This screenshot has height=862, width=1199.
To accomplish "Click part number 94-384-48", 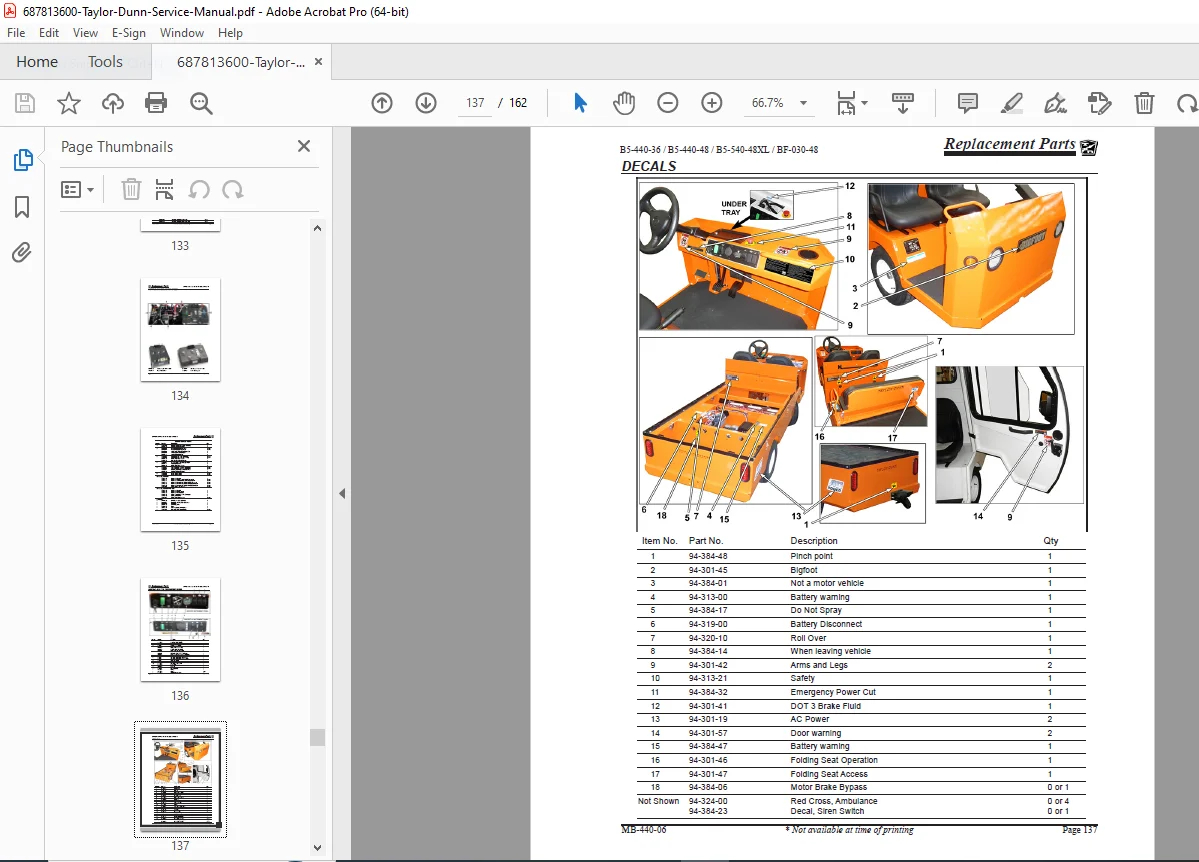I will pos(708,556).
